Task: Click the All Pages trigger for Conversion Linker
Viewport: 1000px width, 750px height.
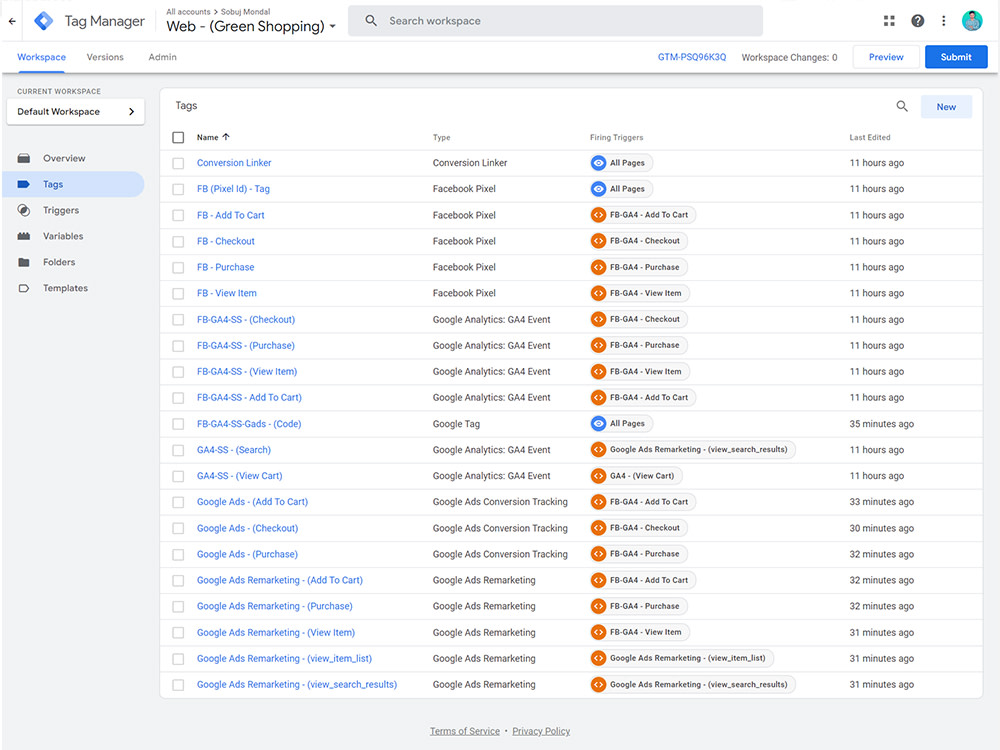Action: (x=621, y=163)
